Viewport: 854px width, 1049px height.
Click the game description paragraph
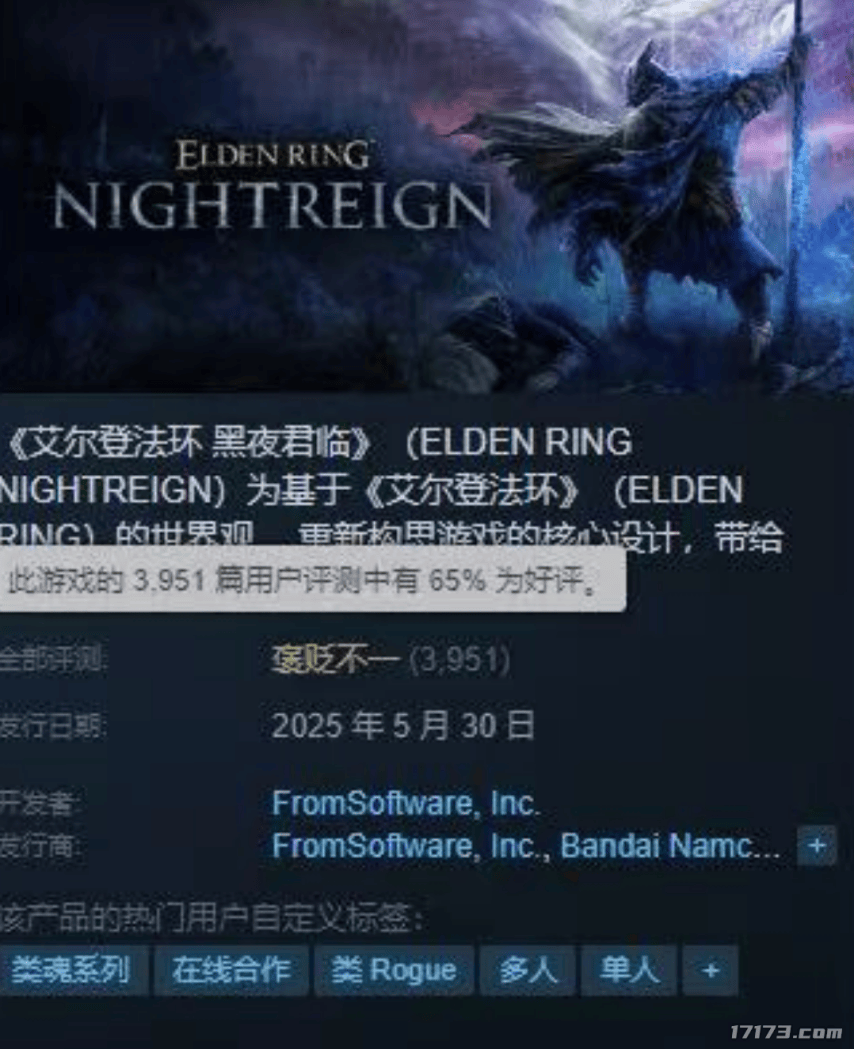[391, 490]
